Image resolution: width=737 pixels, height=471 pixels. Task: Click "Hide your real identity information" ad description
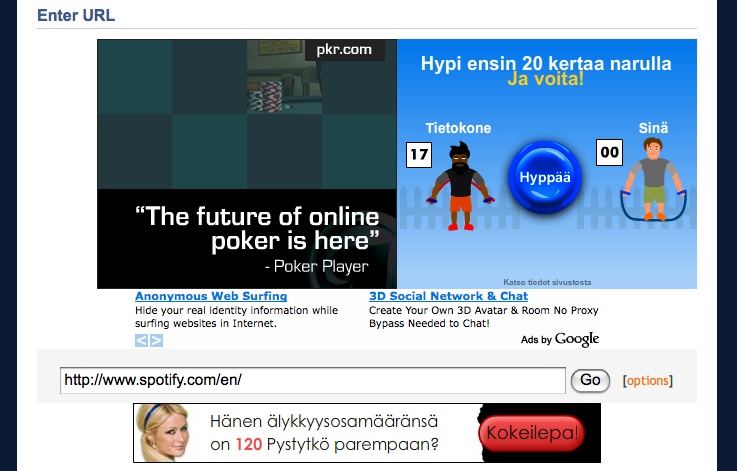(236, 317)
